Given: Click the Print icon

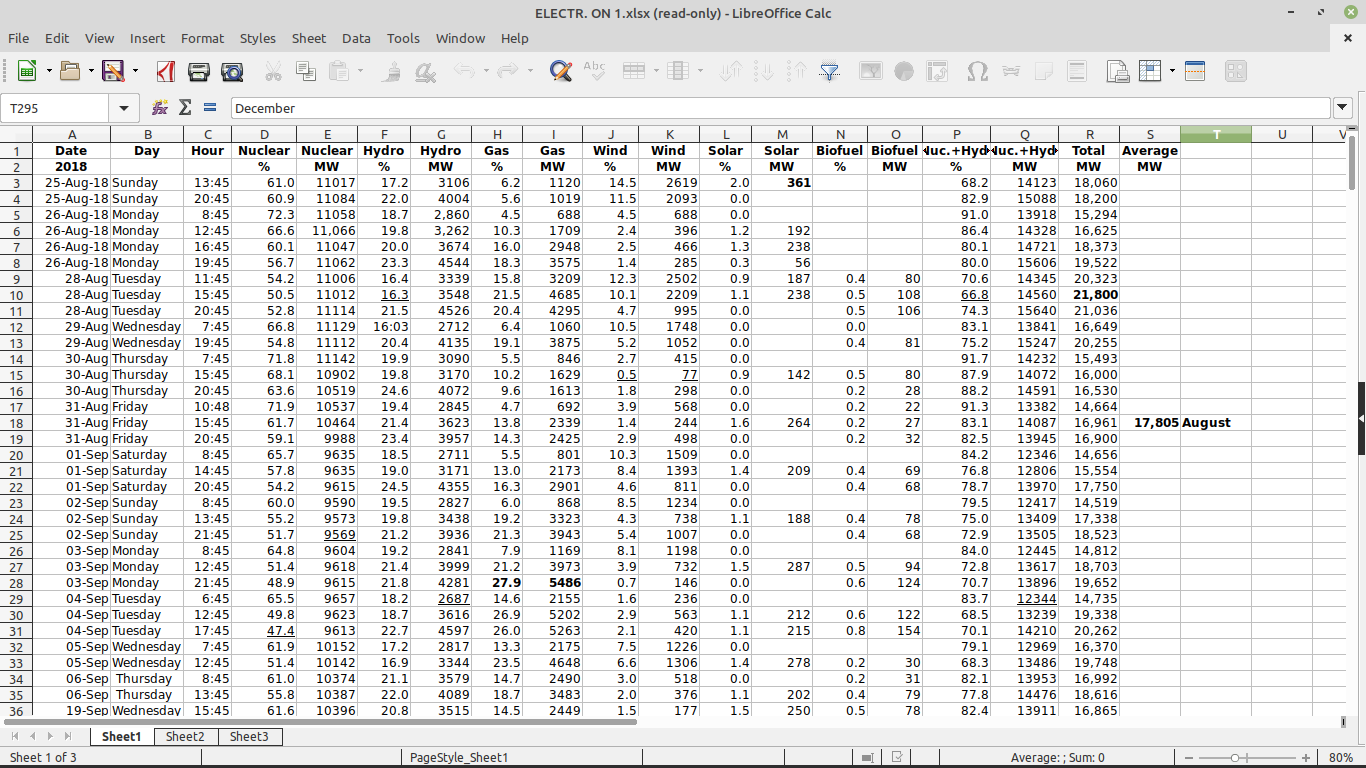Looking at the screenshot, I should pos(199,71).
